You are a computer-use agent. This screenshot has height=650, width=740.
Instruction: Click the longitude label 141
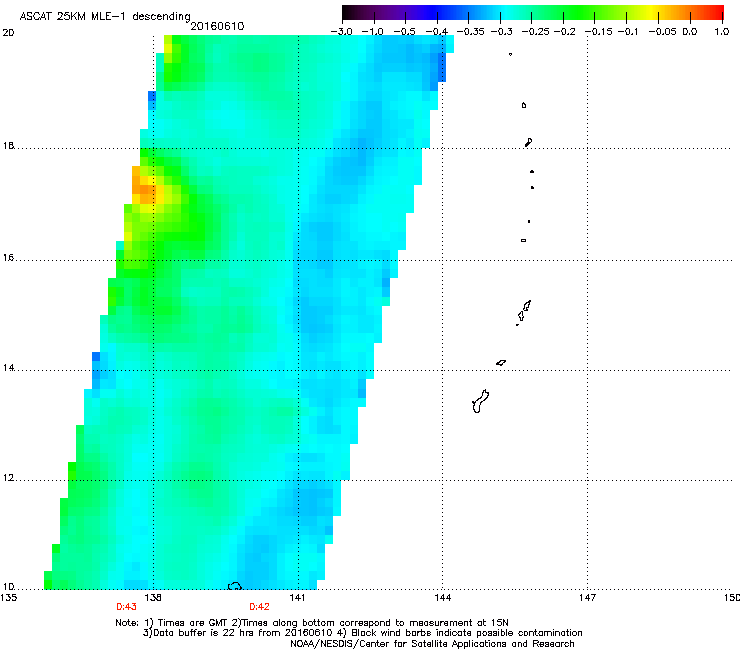coord(297,598)
